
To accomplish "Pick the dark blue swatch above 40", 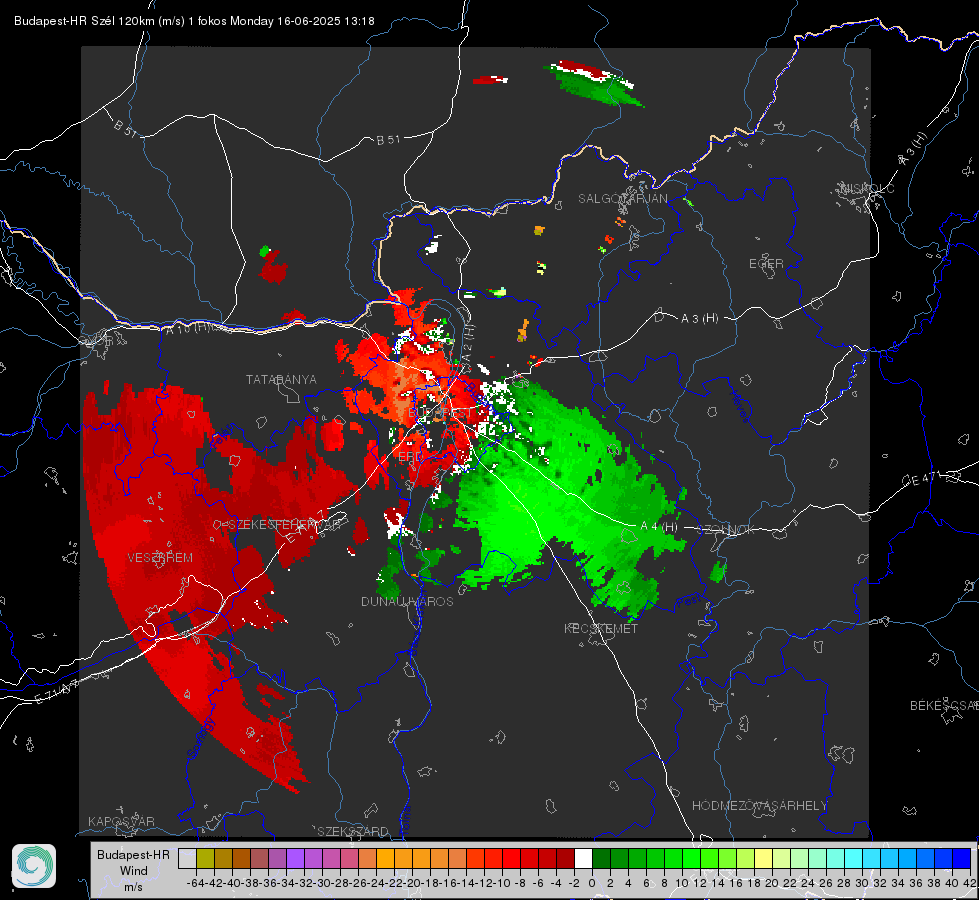I will tap(962, 858).
